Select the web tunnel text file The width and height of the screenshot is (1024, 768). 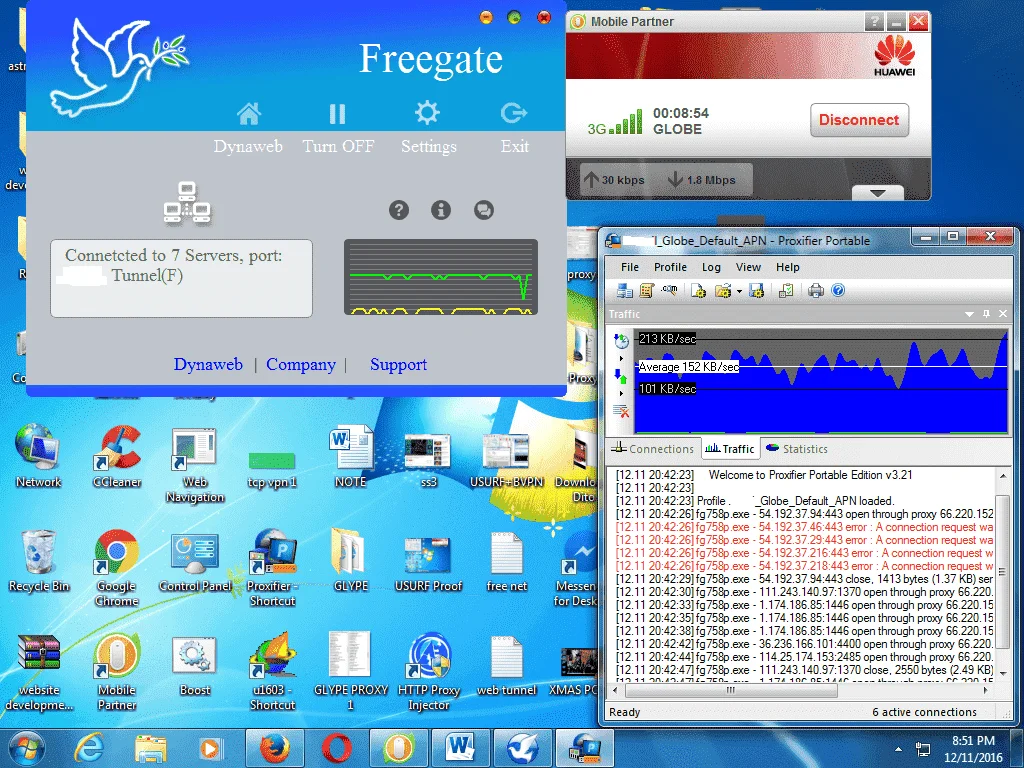[x=506, y=664]
